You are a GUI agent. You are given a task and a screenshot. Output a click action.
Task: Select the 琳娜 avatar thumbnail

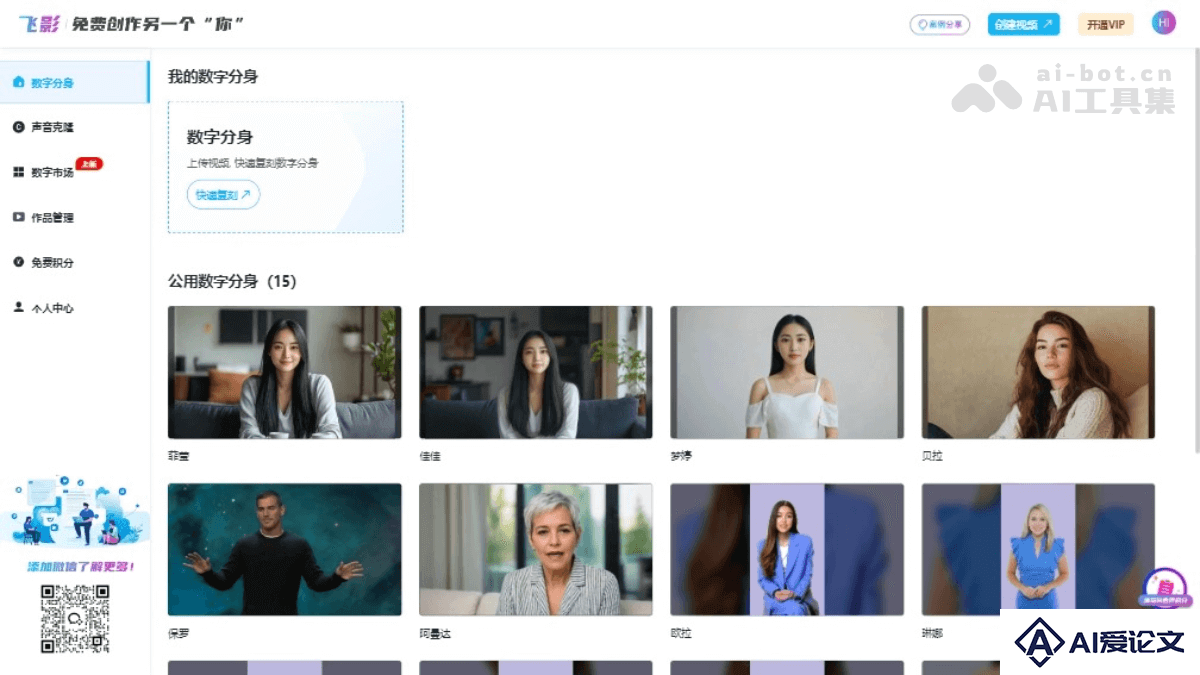1038,550
